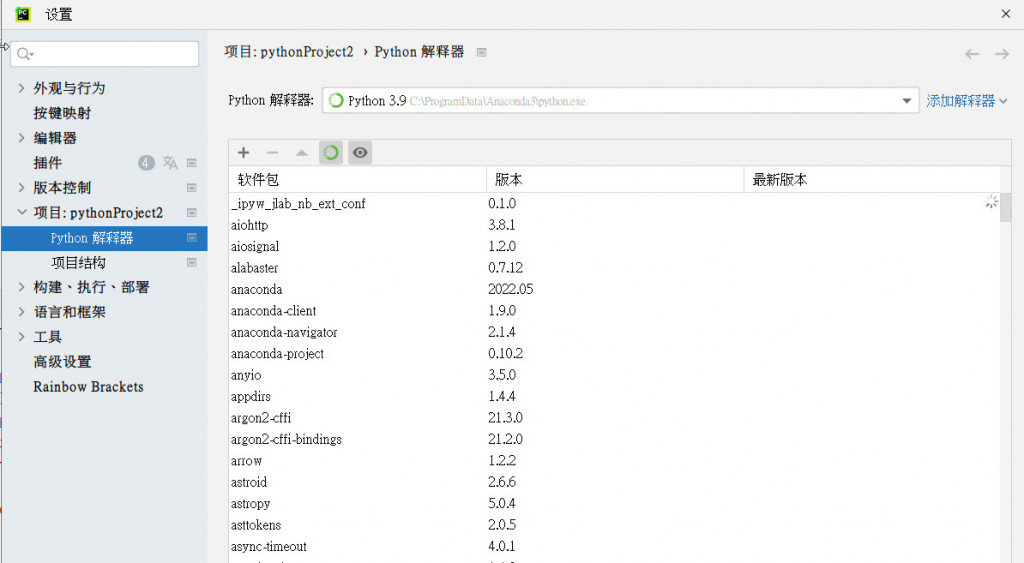Click the PyCharm logo in the title bar

[23, 14]
